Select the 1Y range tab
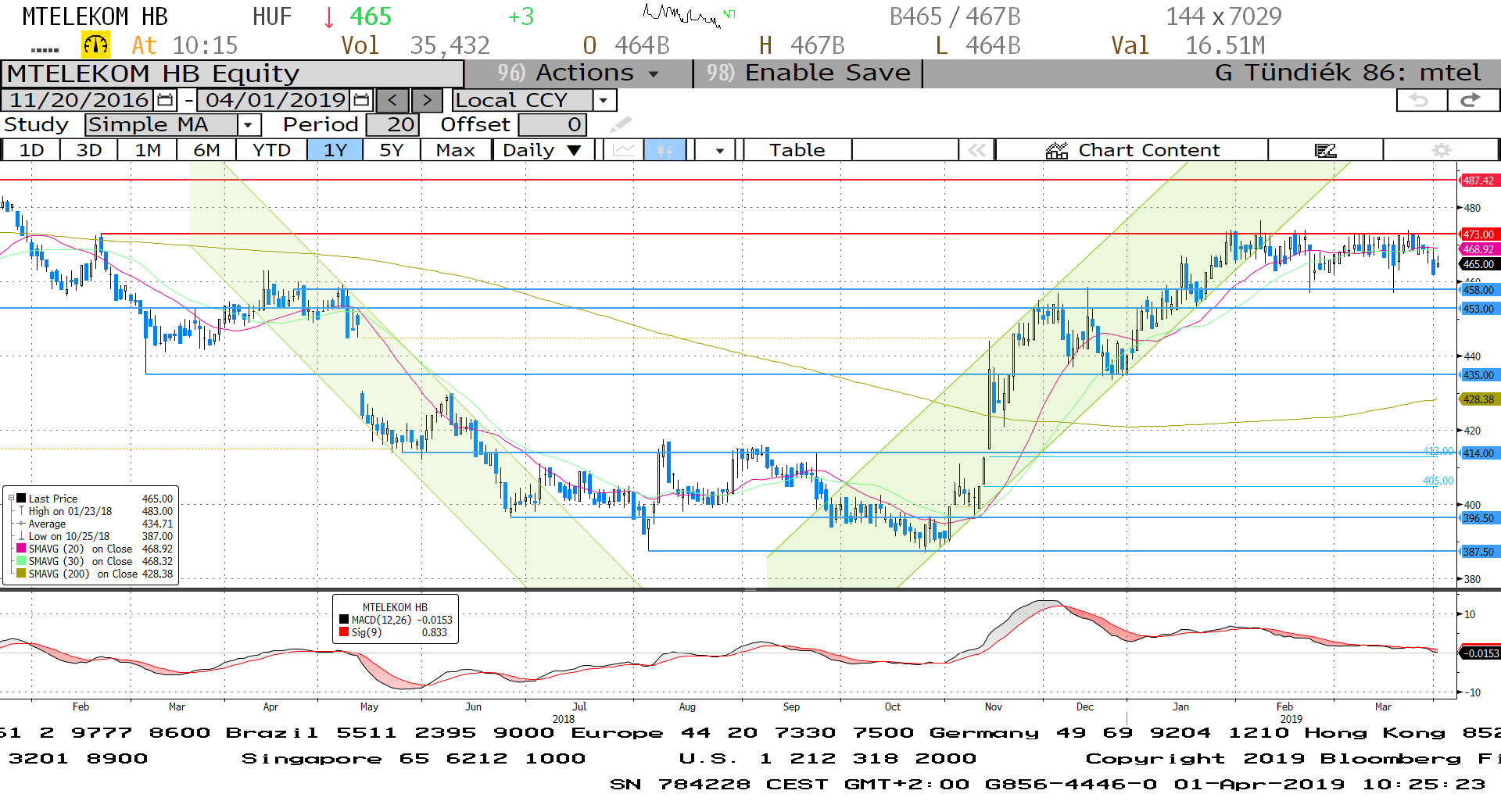 [x=335, y=150]
